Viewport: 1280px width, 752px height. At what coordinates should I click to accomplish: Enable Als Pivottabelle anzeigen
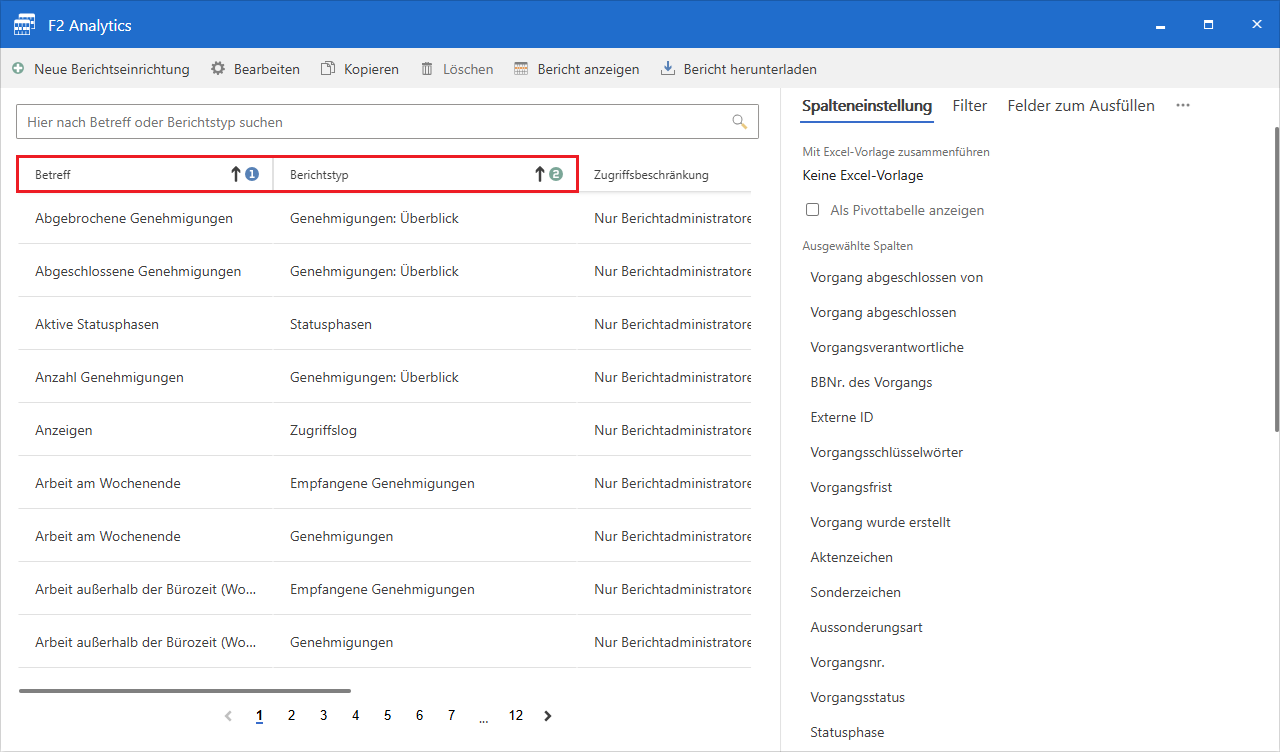coord(813,210)
